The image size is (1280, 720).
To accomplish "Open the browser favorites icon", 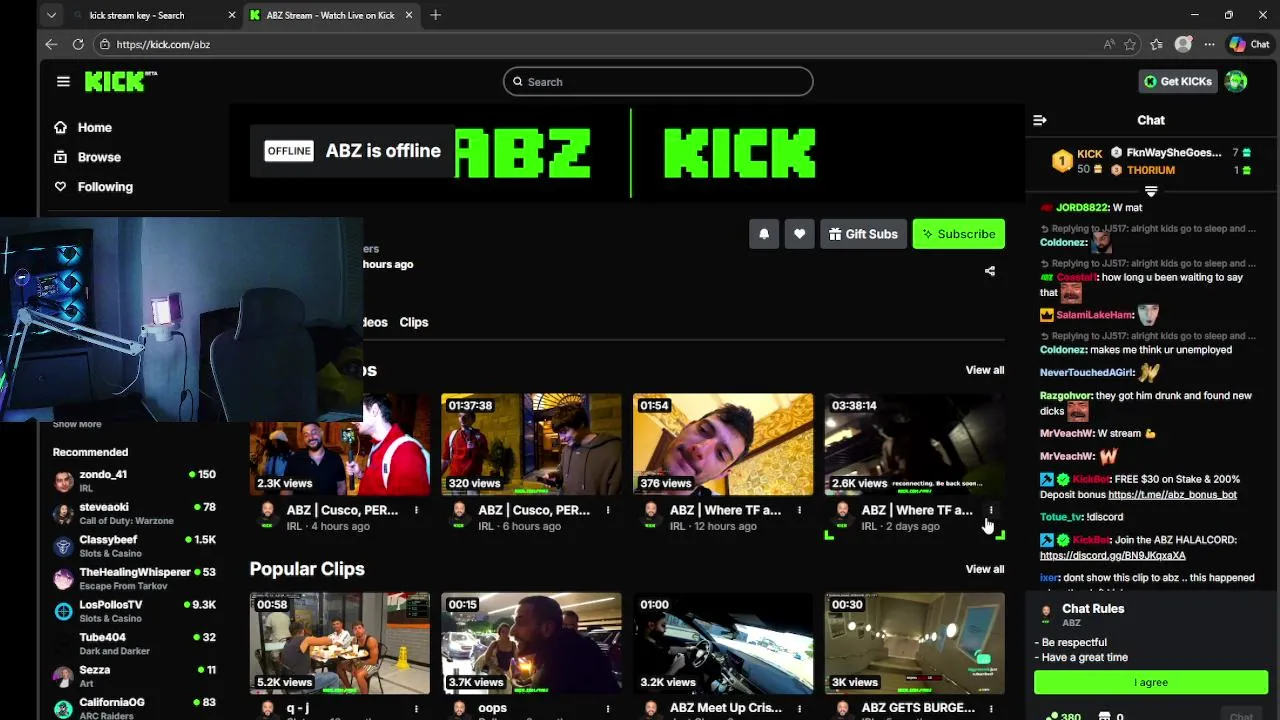I will [x=1157, y=44].
